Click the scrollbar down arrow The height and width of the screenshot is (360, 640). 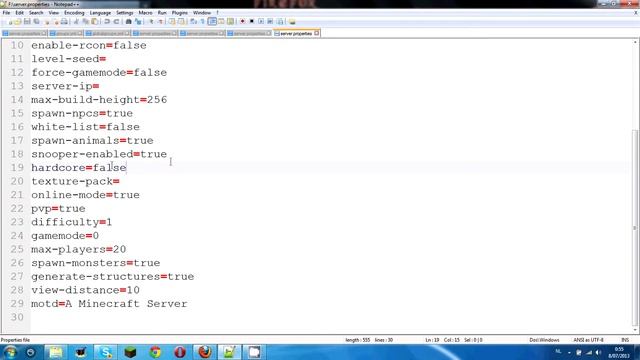point(635,330)
